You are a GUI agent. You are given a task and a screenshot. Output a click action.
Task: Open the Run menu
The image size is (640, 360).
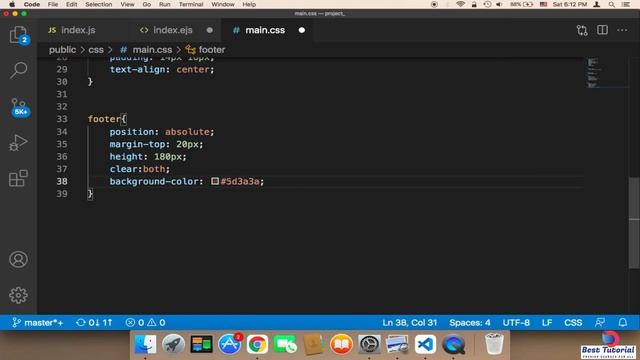click(164, 4)
